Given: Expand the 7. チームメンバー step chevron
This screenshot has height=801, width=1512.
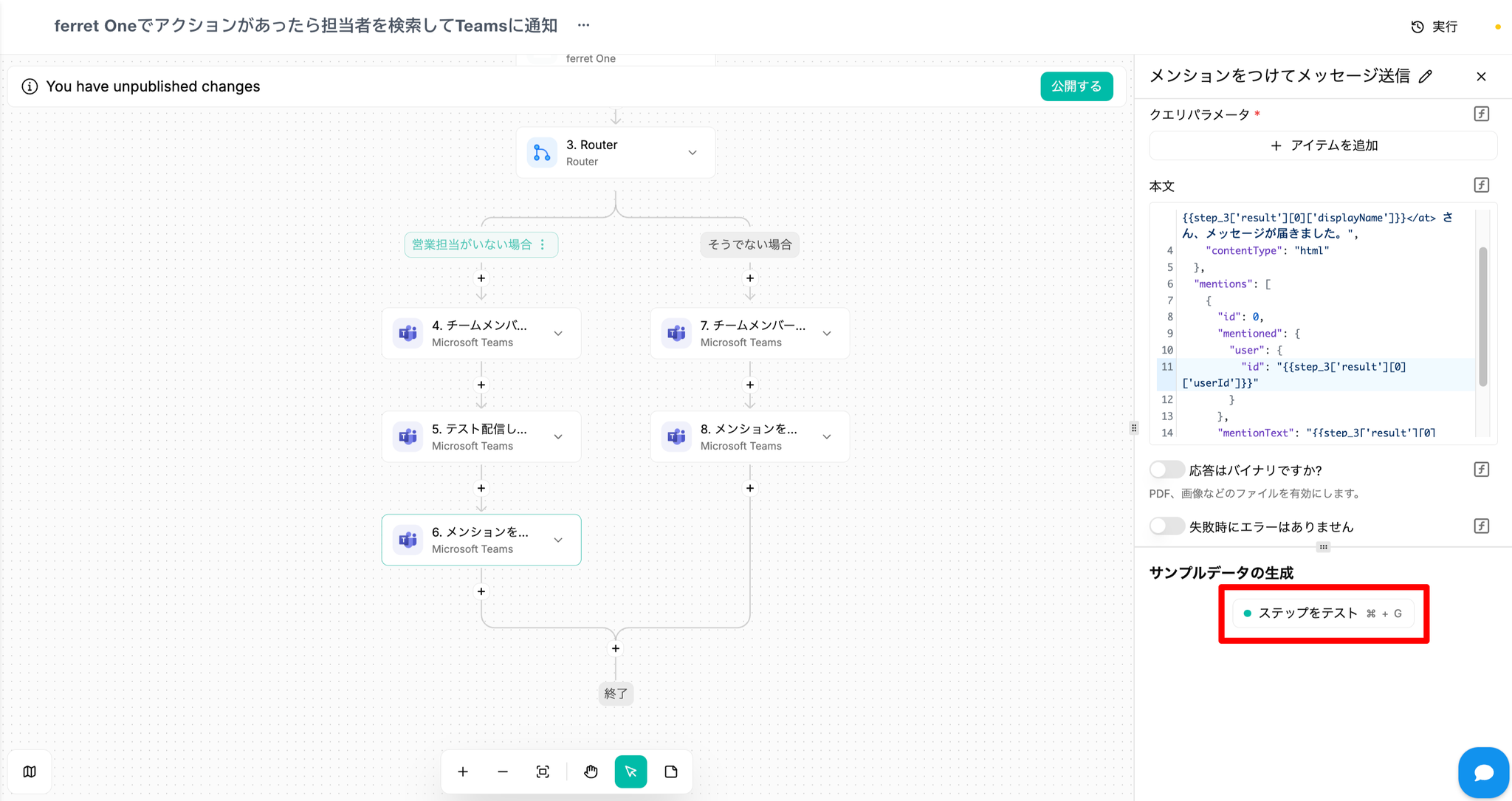Looking at the screenshot, I should click(827, 333).
